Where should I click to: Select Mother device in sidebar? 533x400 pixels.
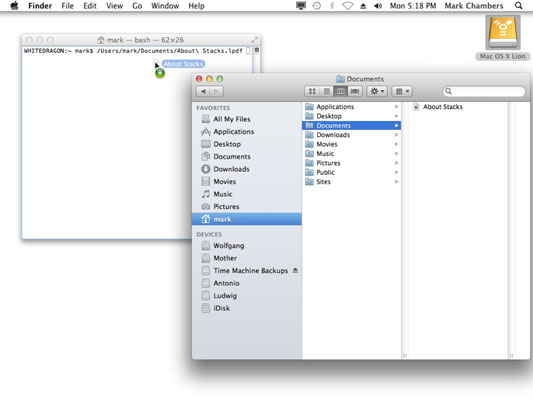click(x=246, y=258)
